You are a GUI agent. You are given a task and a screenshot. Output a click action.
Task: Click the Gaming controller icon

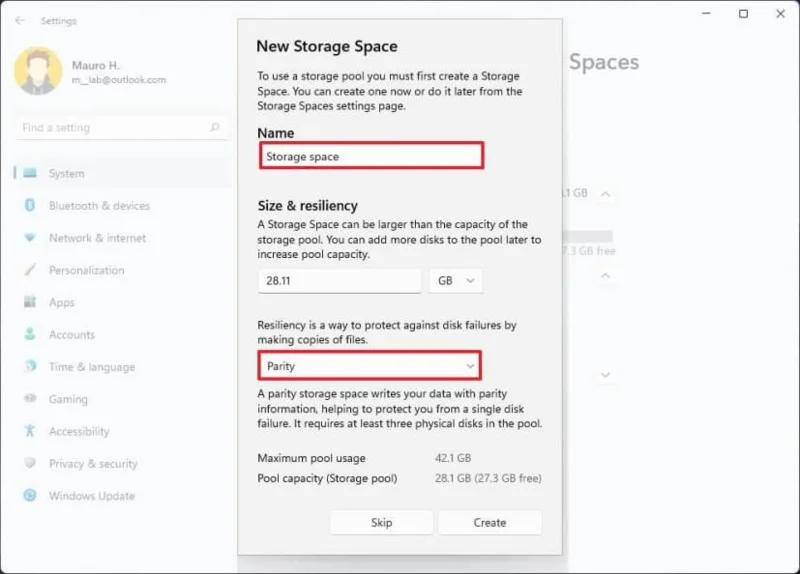click(30, 398)
